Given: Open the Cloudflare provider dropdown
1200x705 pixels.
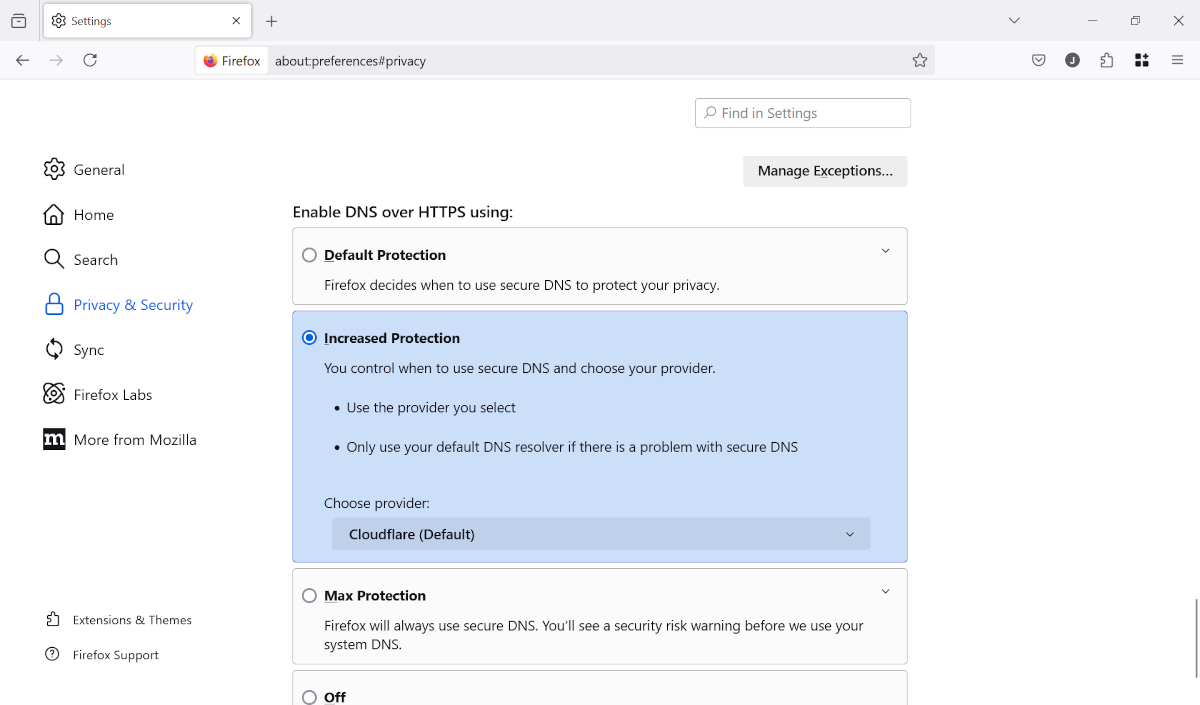Looking at the screenshot, I should click(600, 533).
